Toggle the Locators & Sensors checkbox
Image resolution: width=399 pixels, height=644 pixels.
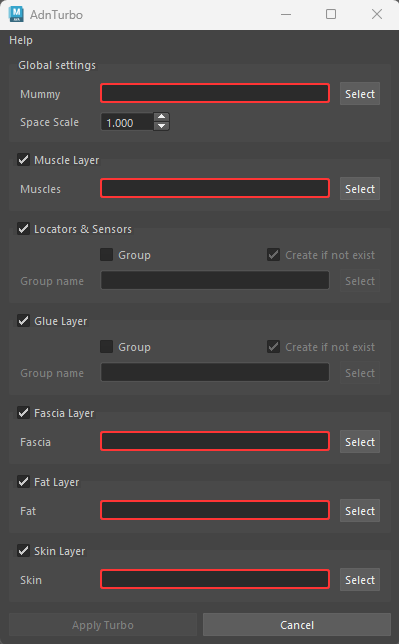click(23, 228)
